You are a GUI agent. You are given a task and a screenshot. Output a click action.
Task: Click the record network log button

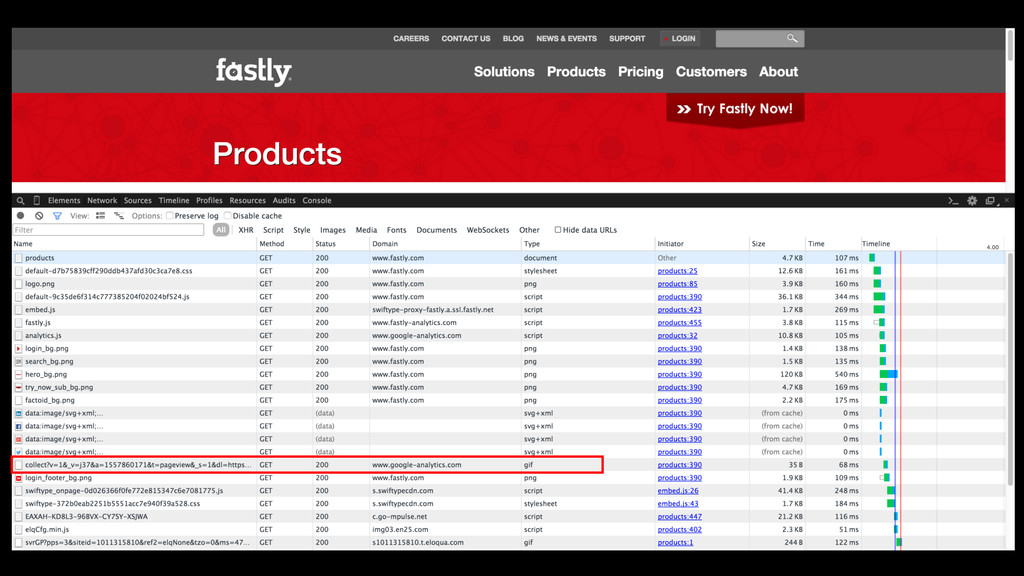tap(20, 216)
